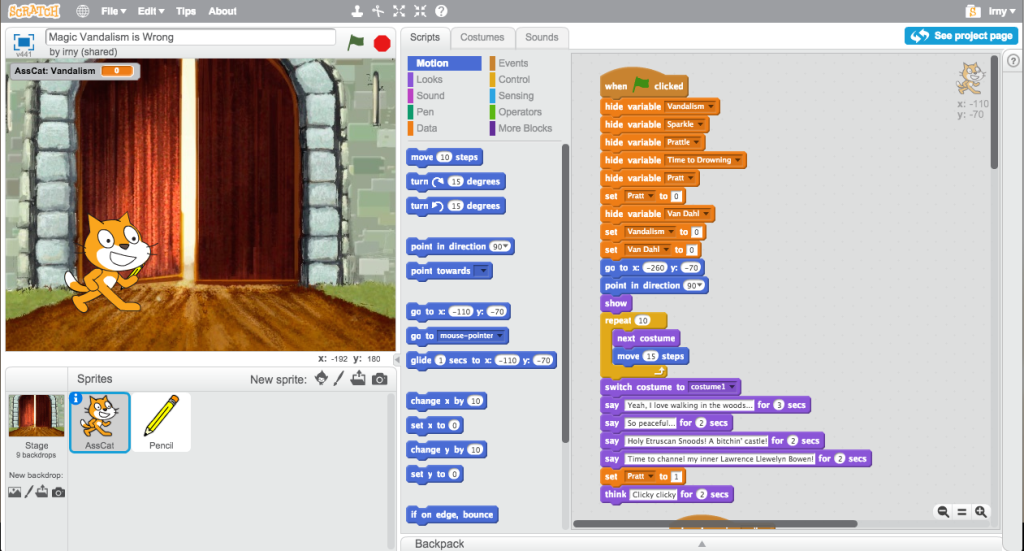This screenshot has height=551, width=1024.
Task: Click the scripts area vertical scrollbar
Action: 994,112
